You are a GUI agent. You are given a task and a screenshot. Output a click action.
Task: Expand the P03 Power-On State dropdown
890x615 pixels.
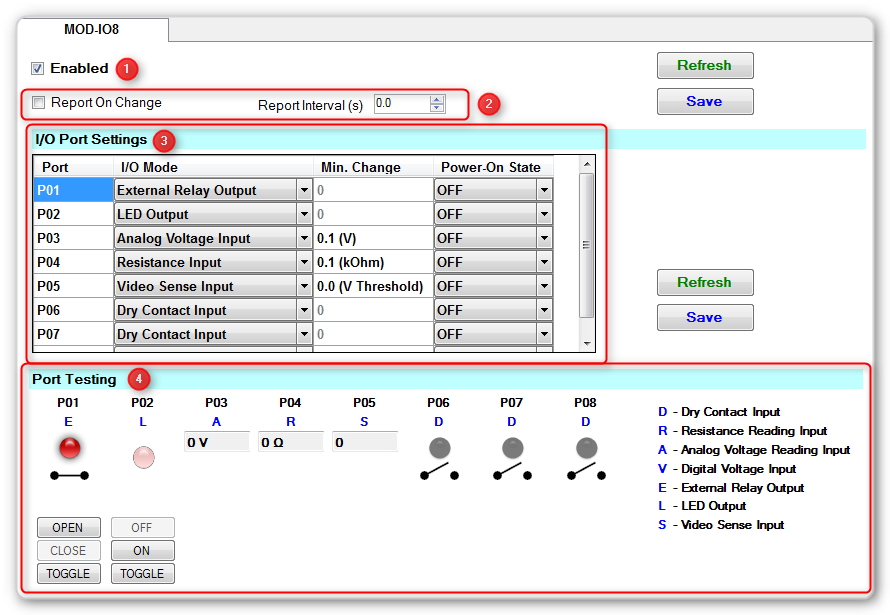pyautogui.click(x=544, y=239)
